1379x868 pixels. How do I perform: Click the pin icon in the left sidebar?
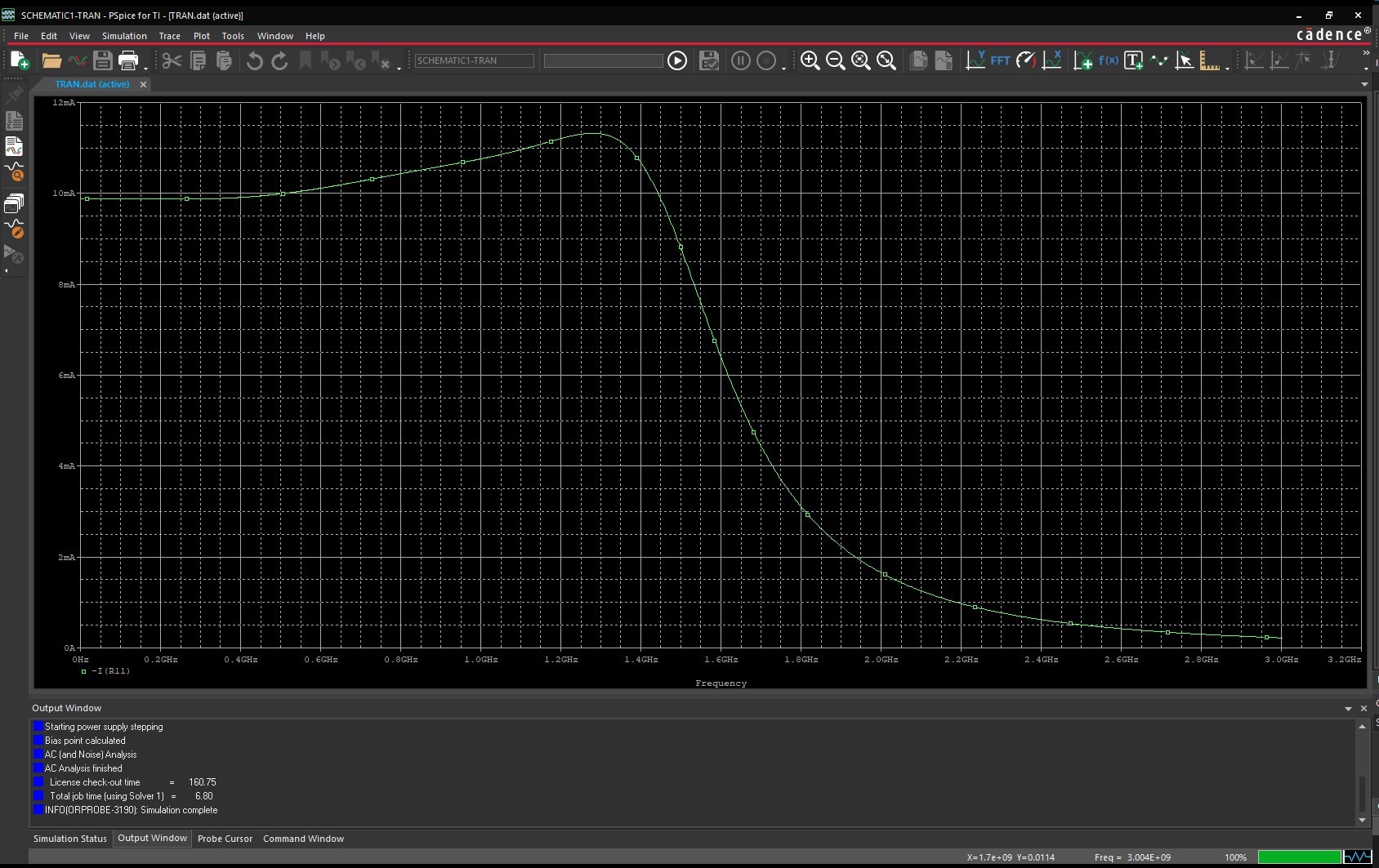[14, 96]
